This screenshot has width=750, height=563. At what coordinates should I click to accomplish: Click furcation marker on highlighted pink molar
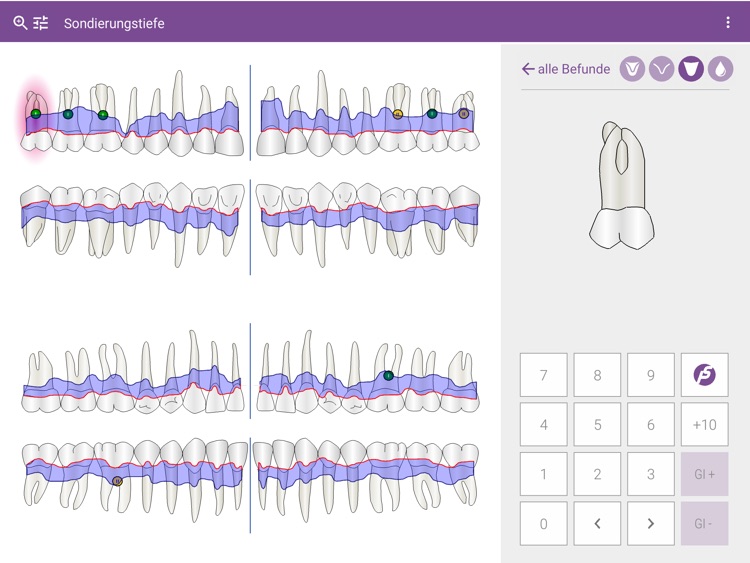click(36, 113)
